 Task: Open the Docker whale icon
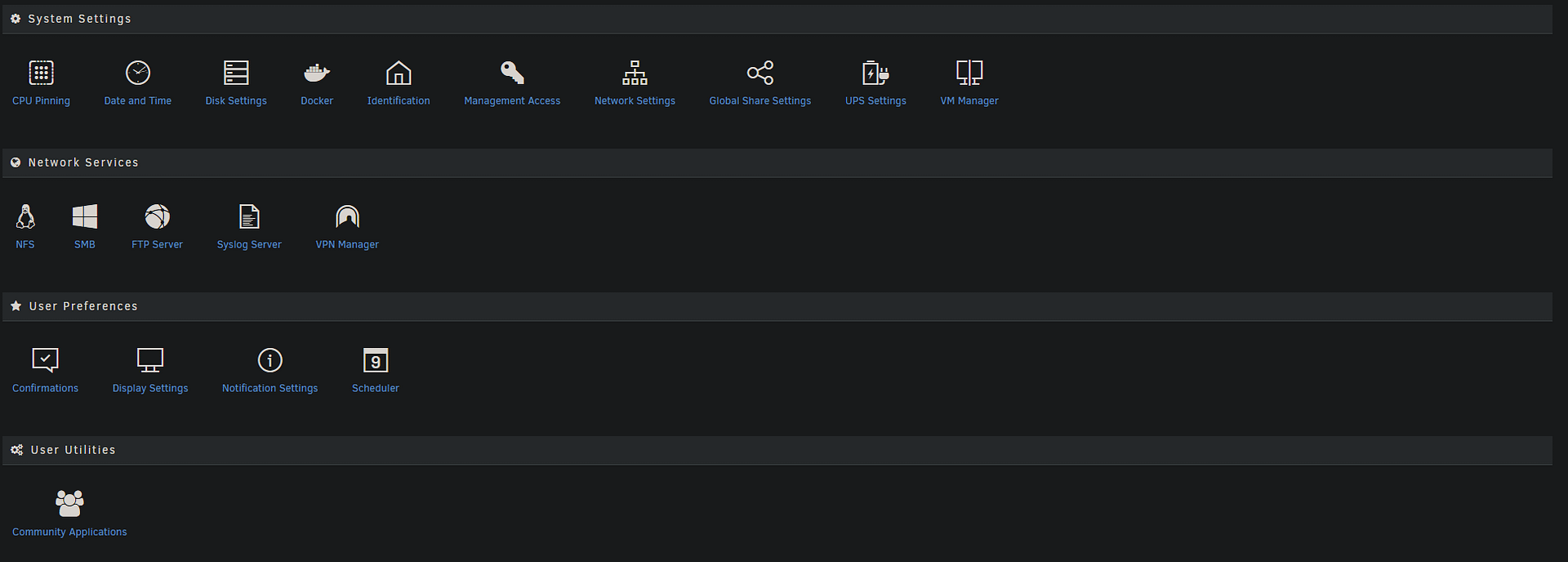317,73
